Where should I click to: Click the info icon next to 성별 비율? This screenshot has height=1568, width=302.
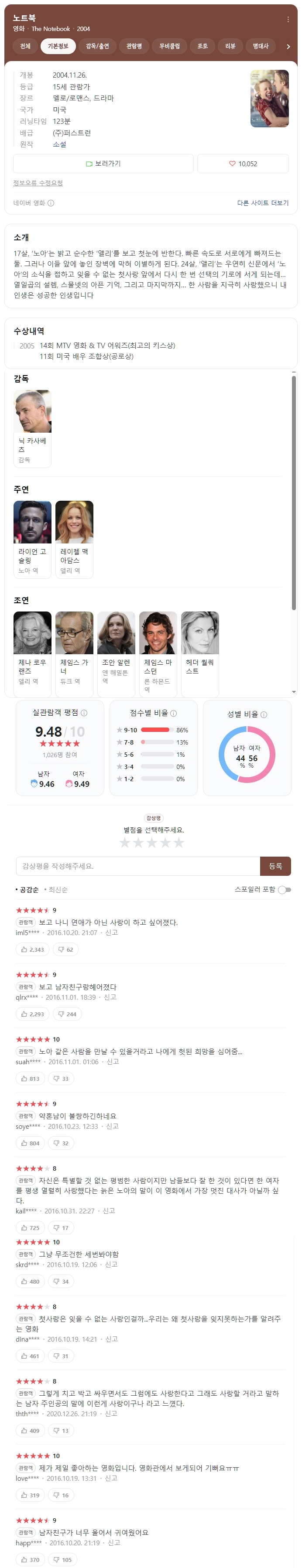click(x=264, y=714)
